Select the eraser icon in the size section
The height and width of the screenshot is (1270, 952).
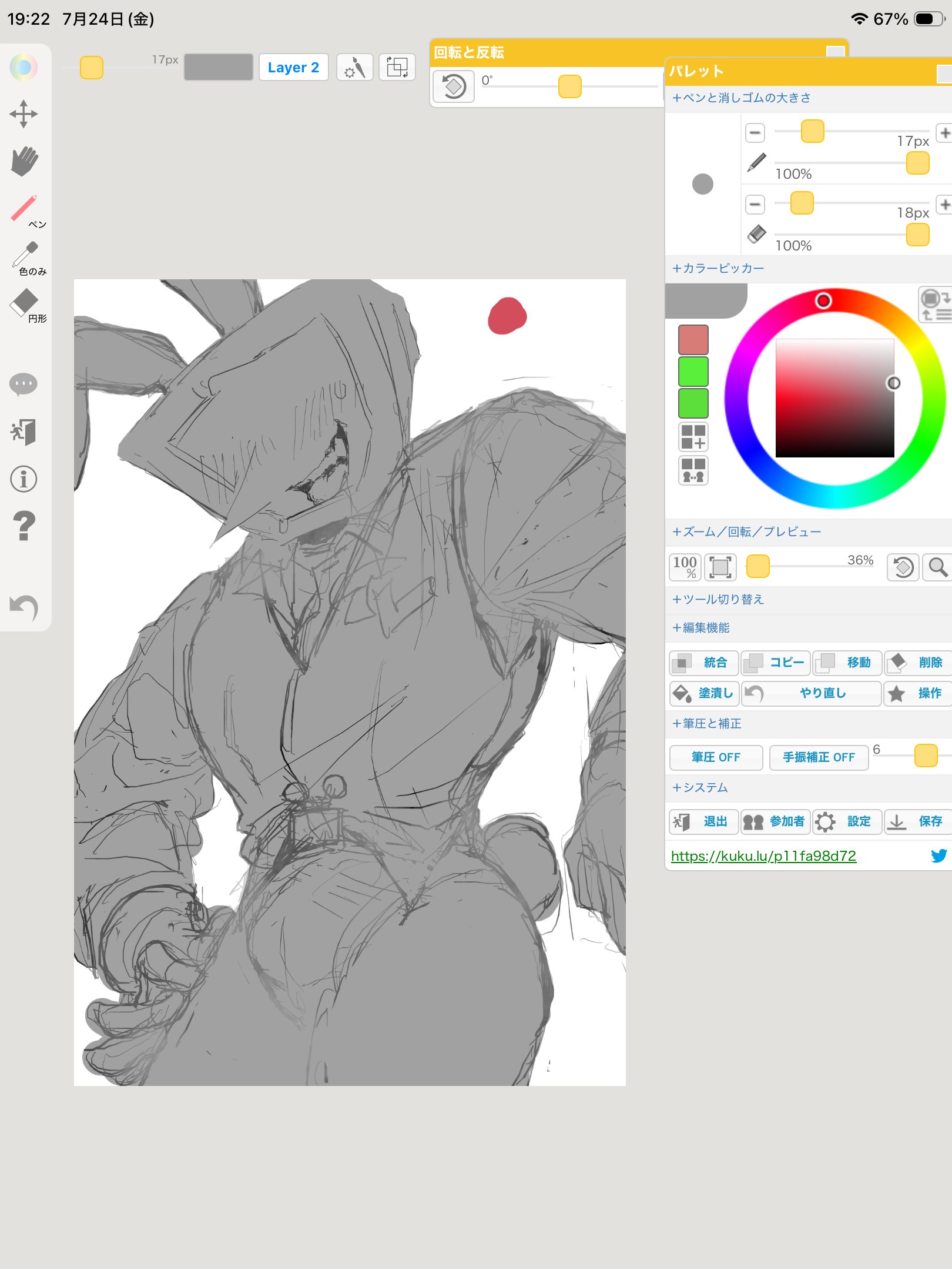pyautogui.click(x=757, y=234)
